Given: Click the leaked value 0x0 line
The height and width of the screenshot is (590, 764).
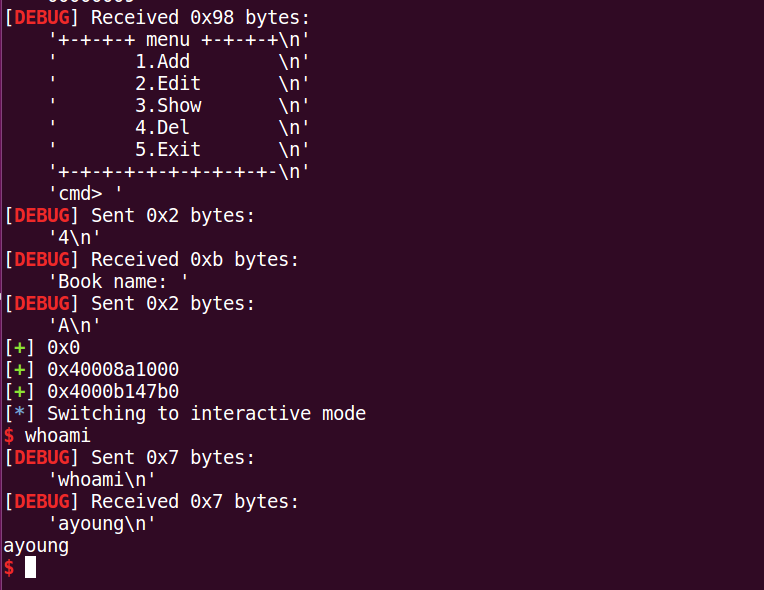Looking at the screenshot, I should 63,348.
